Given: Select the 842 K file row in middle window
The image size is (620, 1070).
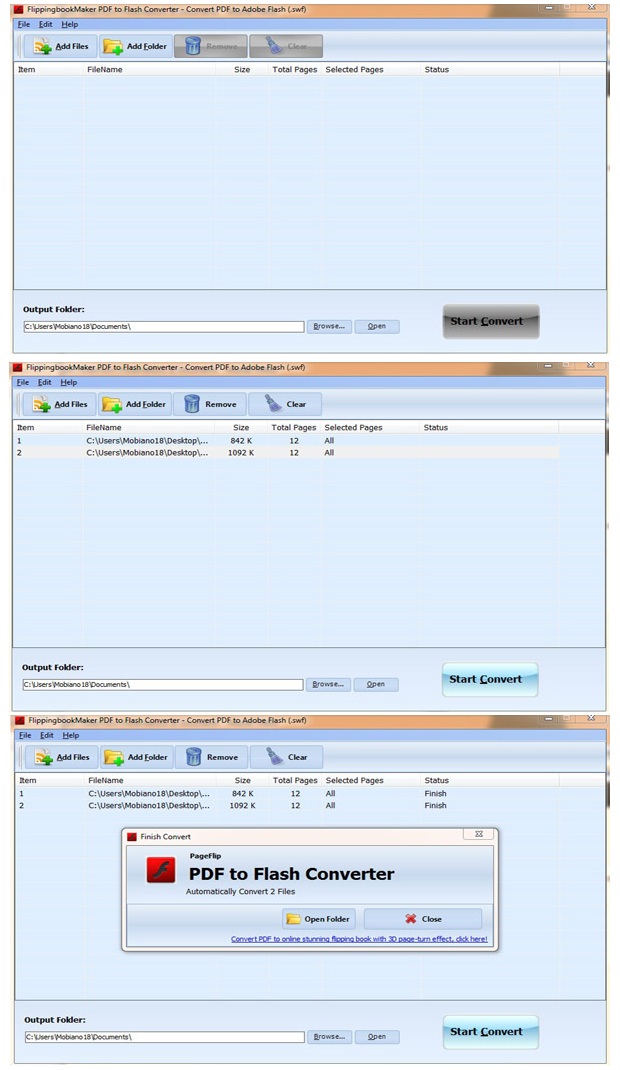Looking at the screenshot, I should click(286, 441).
